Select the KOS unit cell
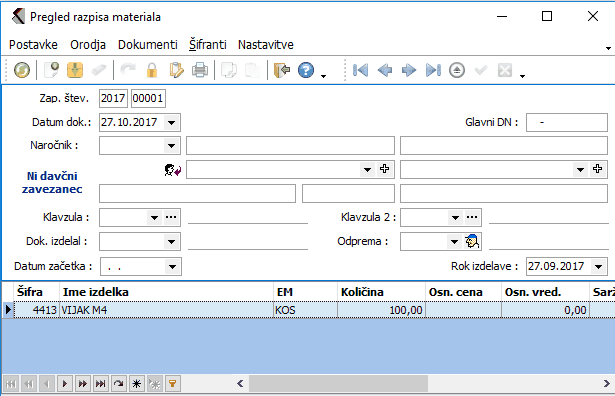This screenshot has width=615, height=396. pyautogui.click(x=305, y=310)
